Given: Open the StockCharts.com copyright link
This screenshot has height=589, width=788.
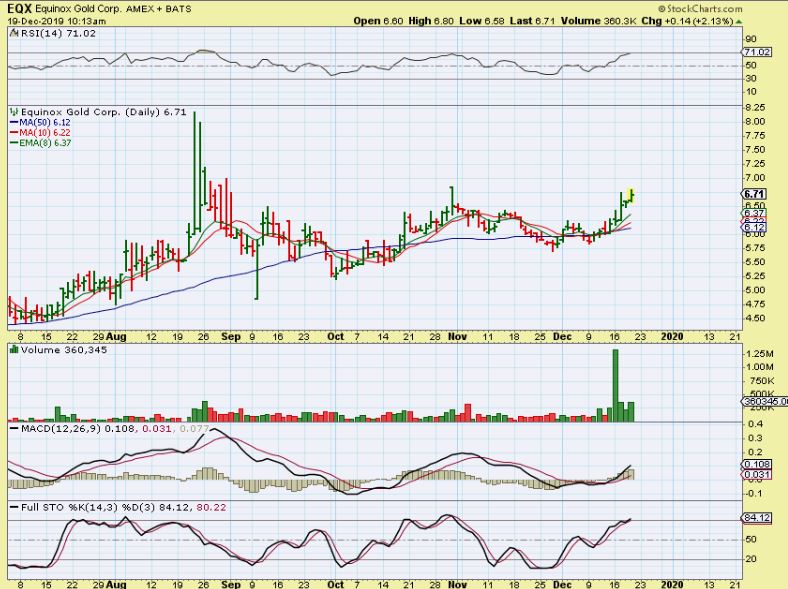Looking at the screenshot, I should point(700,9).
